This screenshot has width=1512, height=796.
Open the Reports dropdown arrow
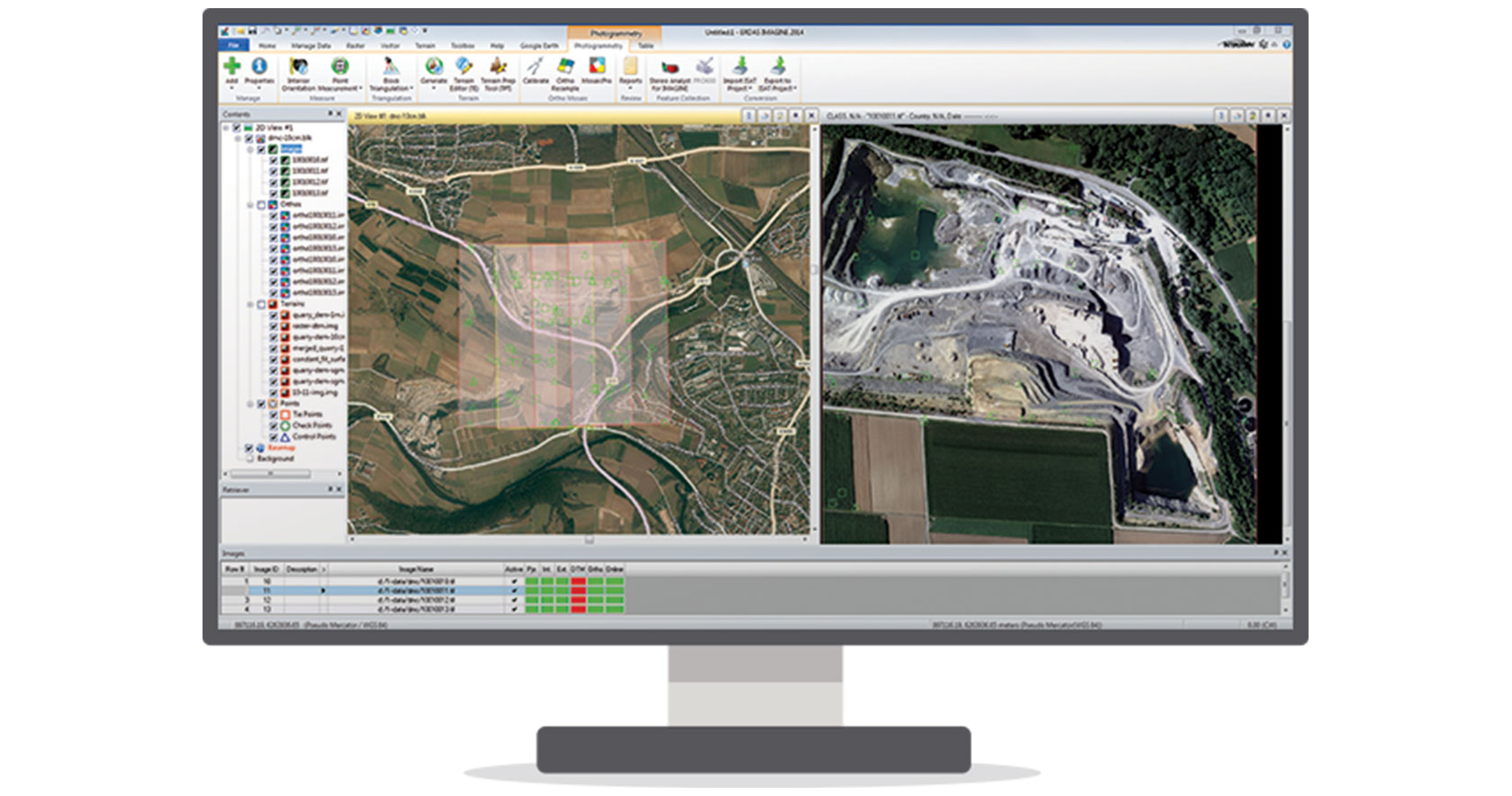click(630, 87)
